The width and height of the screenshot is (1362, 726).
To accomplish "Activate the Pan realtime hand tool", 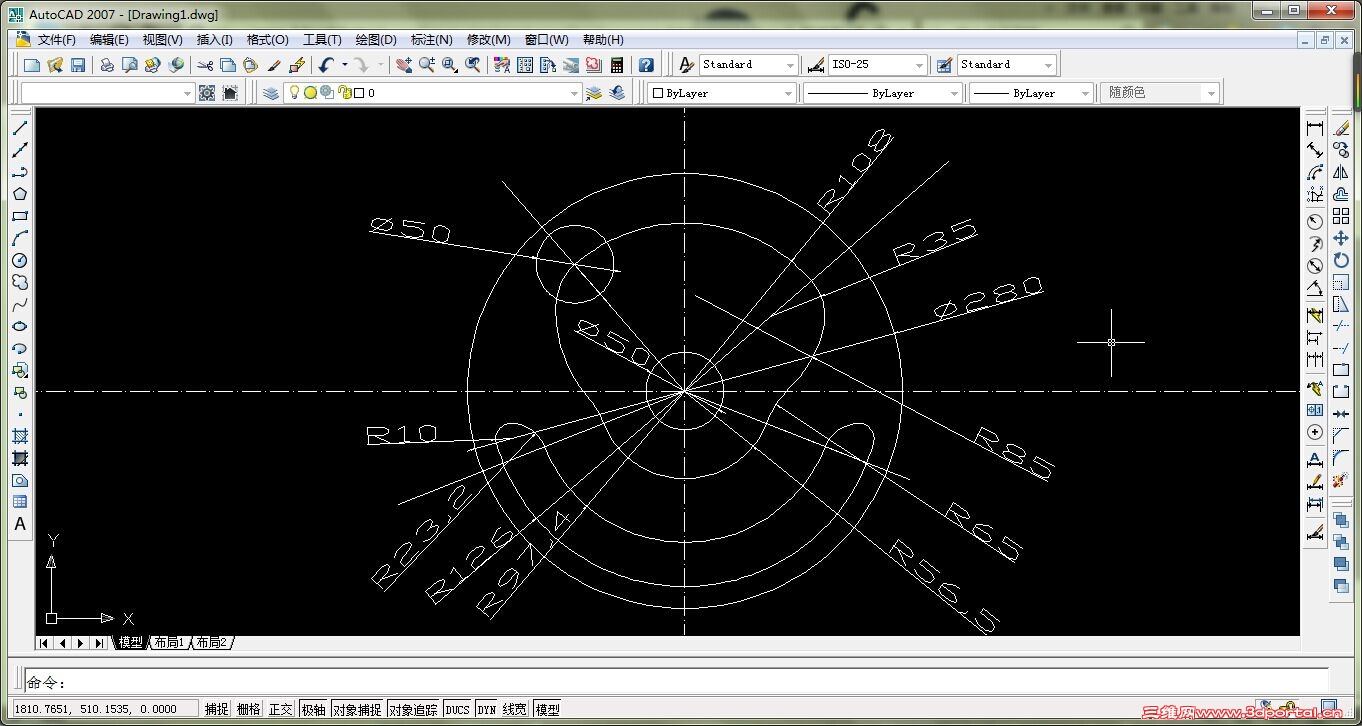I will pyautogui.click(x=404, y=65).
